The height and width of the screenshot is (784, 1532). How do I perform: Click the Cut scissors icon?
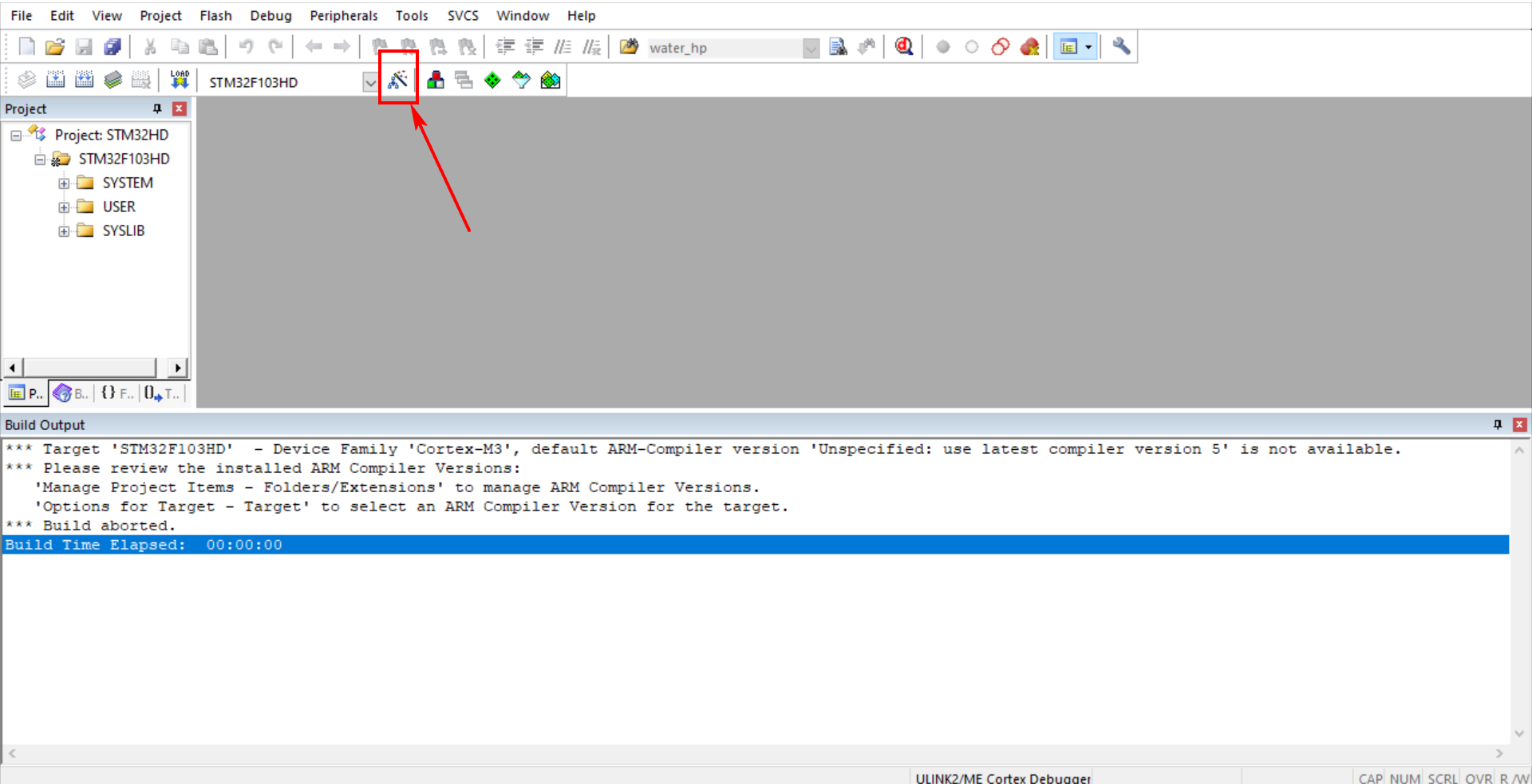(x=150, y=47)
